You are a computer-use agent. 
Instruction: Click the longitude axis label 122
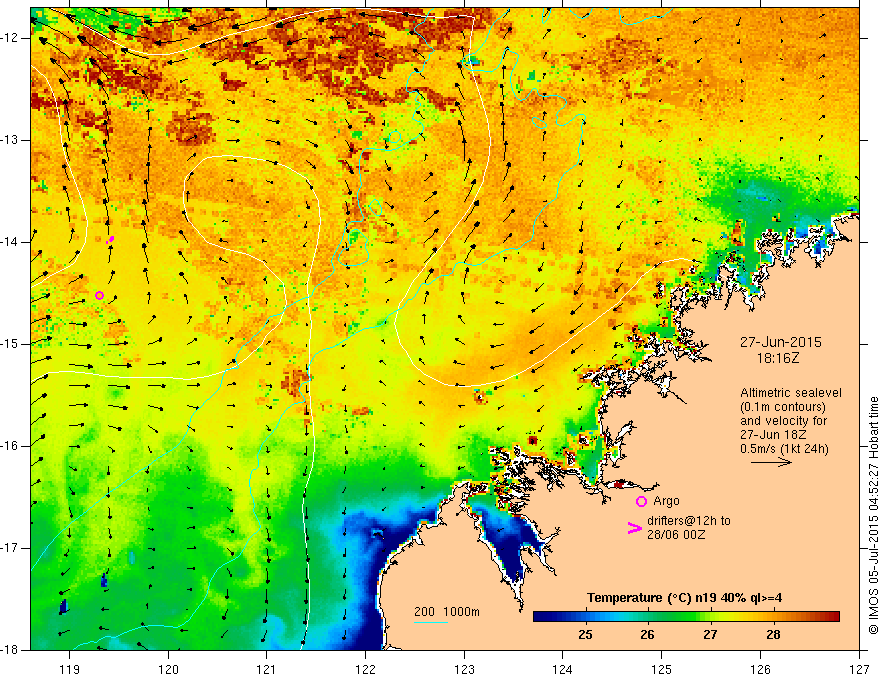tap(365, 669)
